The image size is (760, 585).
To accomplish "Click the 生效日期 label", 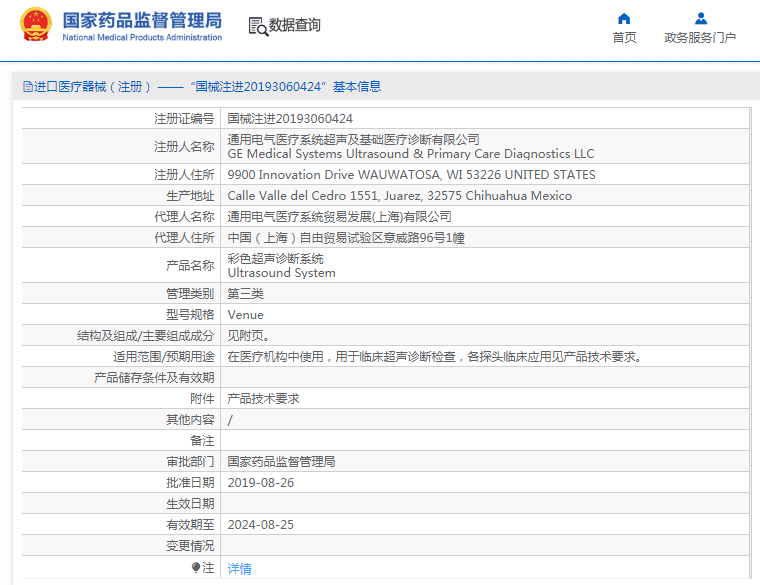I will [190, 504].
